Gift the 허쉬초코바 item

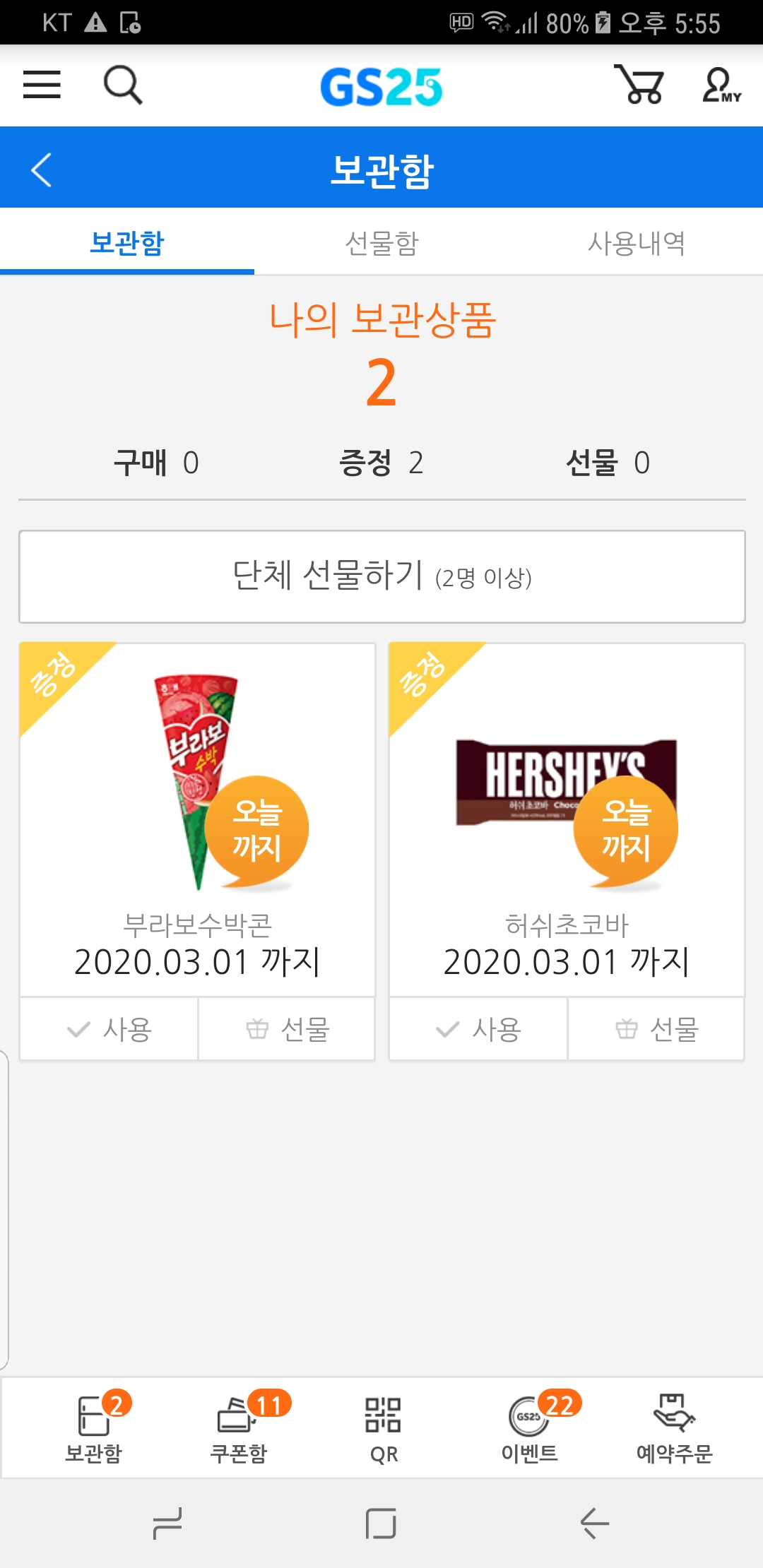click(x=656, y=1029)
